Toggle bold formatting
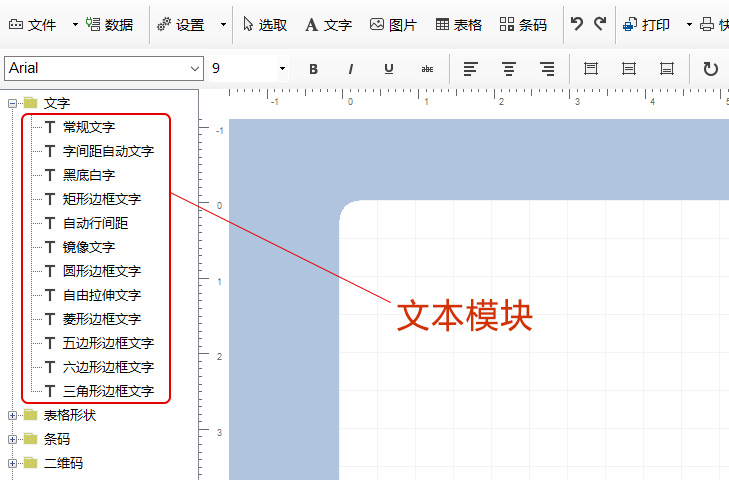Image resolution: width=729 pixels, height=480 pixels. [x=313, y=69]
